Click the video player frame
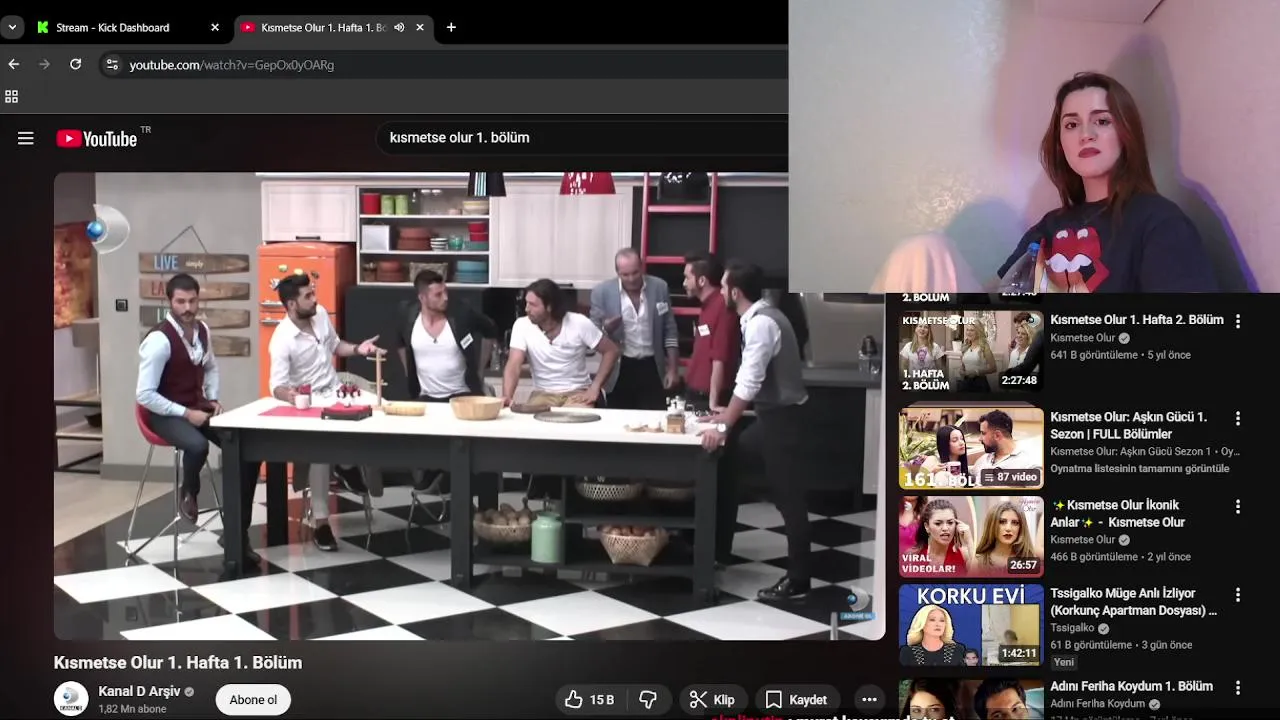This screenshot has height=720, width=1280. (x=469, y=406)
